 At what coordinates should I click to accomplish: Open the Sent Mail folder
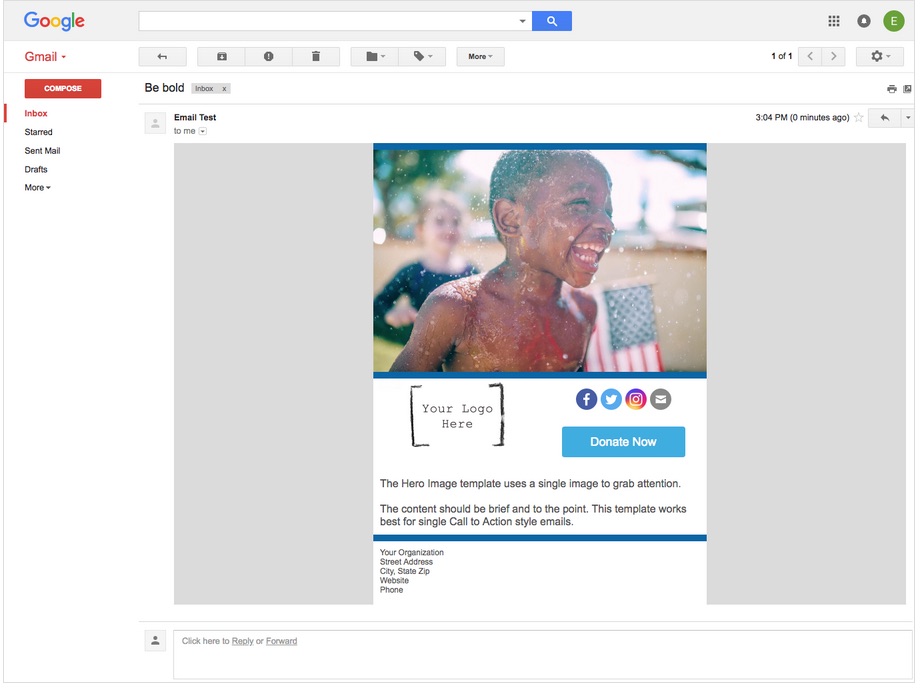pos(42,151)
